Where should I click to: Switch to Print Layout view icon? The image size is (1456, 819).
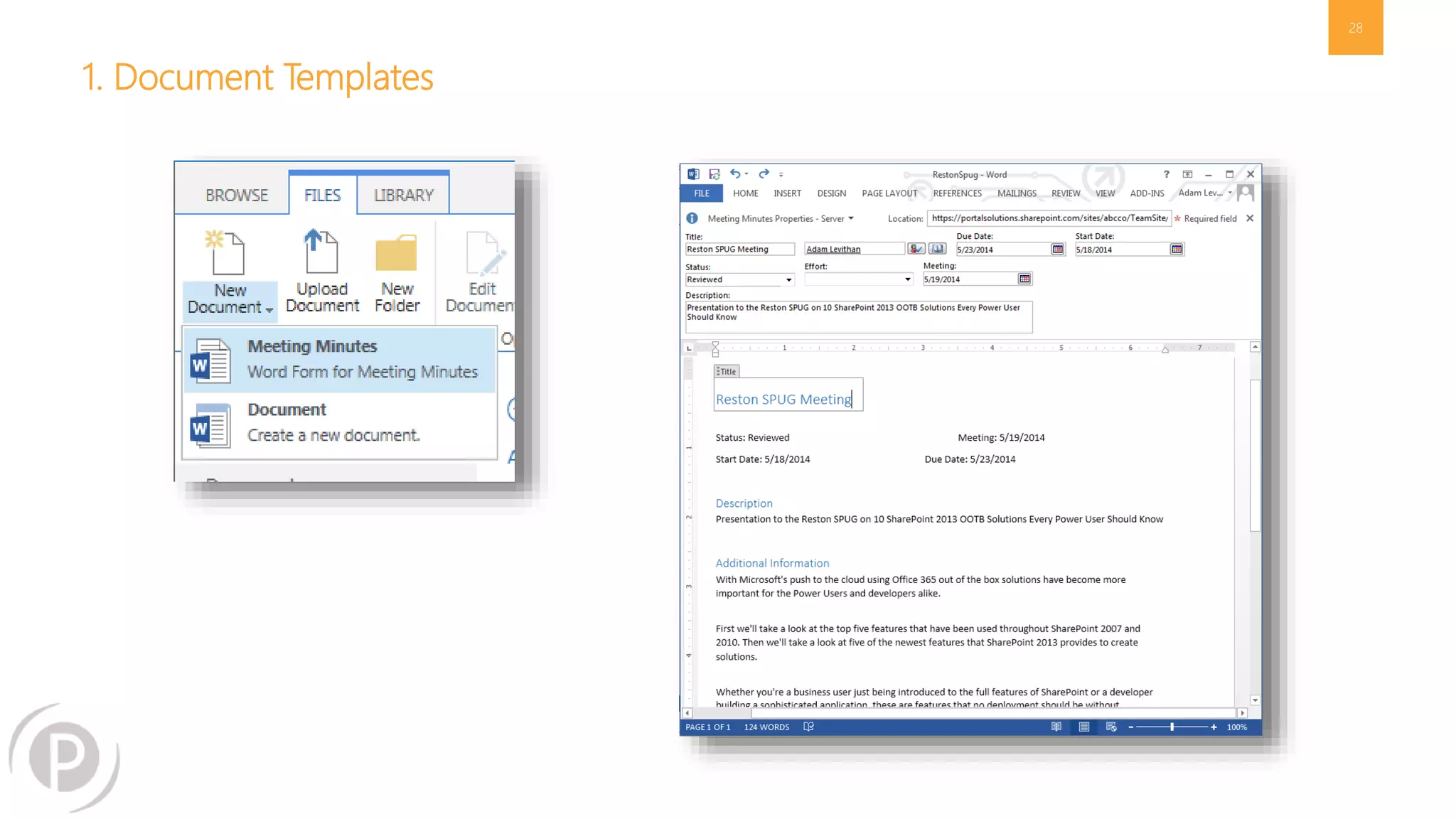point(1083,727)
